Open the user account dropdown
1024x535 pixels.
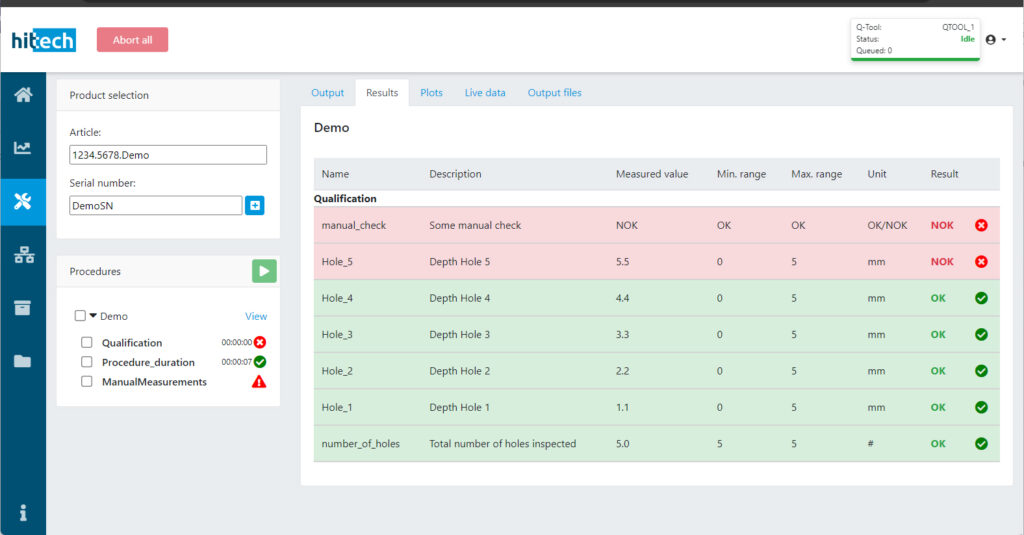tap(996, 40)
